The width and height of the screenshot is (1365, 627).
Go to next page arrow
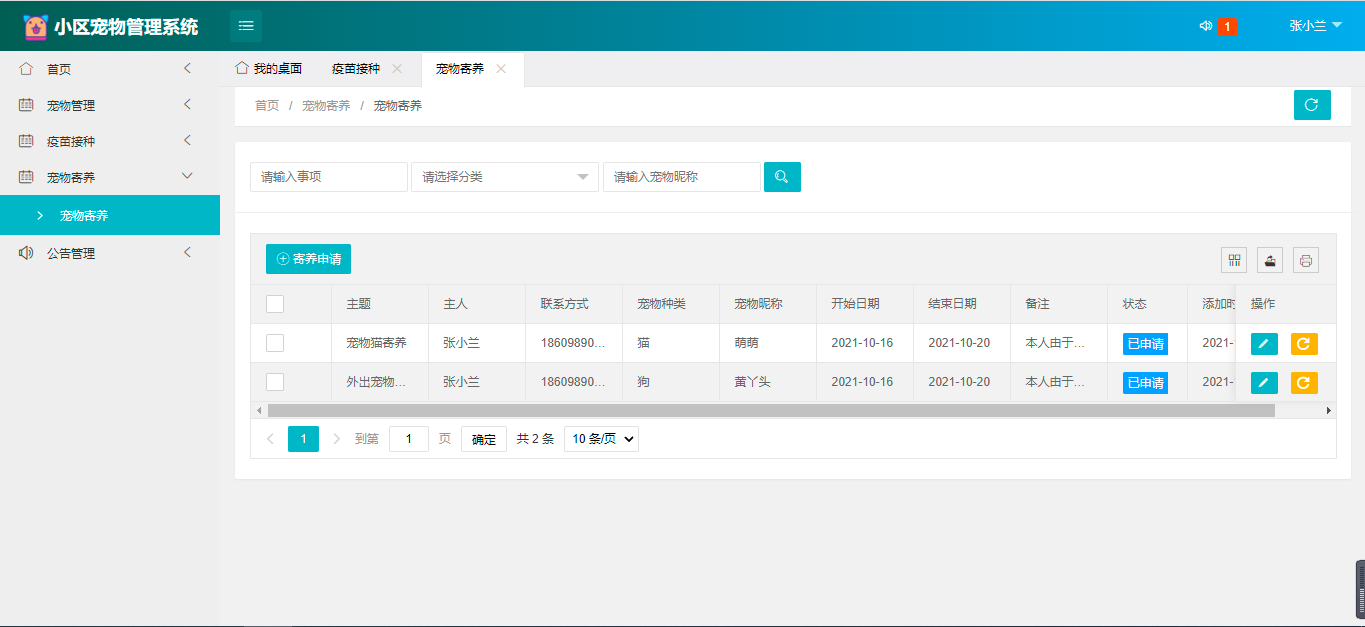[336, 439]
